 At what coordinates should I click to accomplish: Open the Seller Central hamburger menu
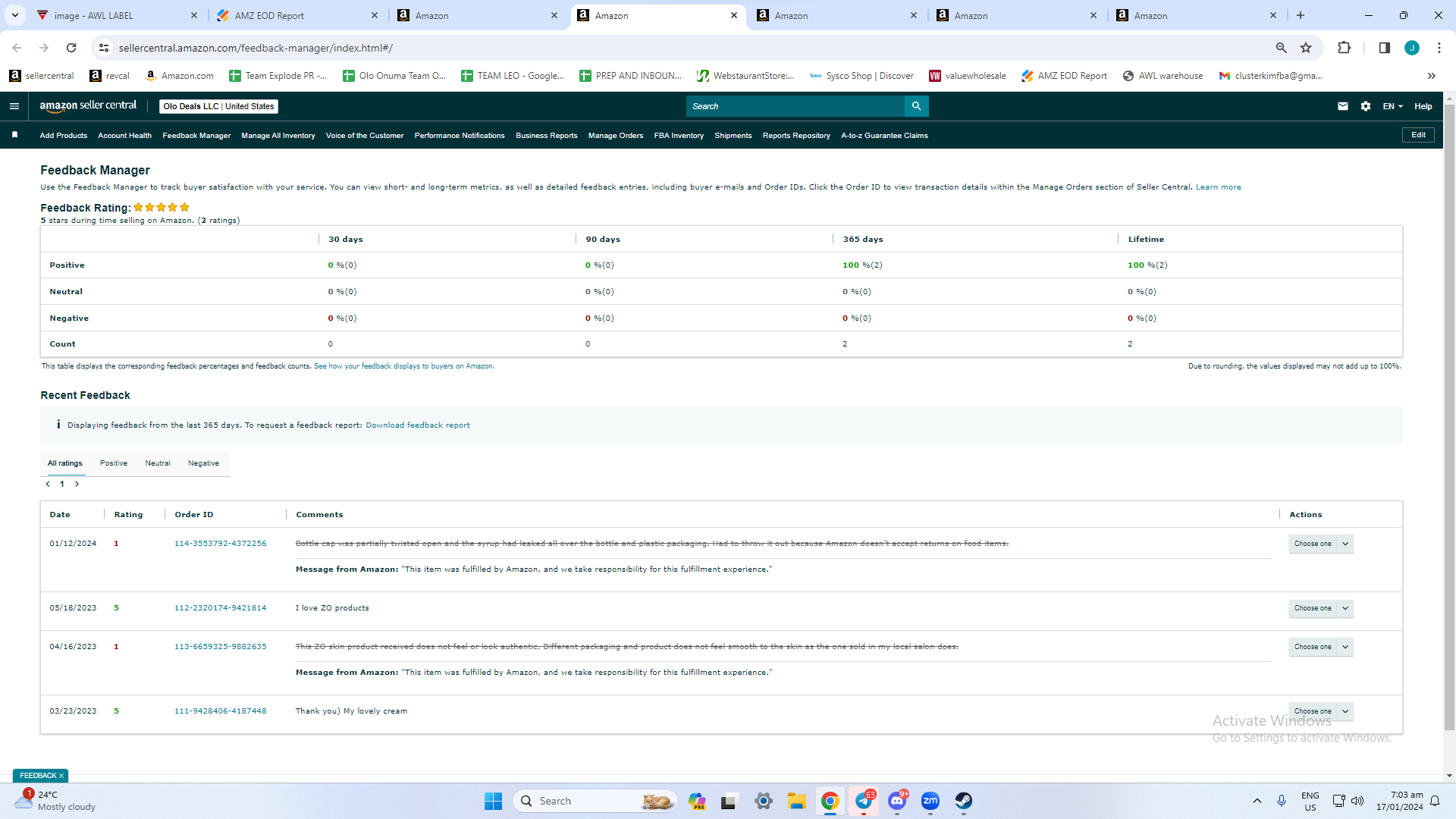[14, 106]
